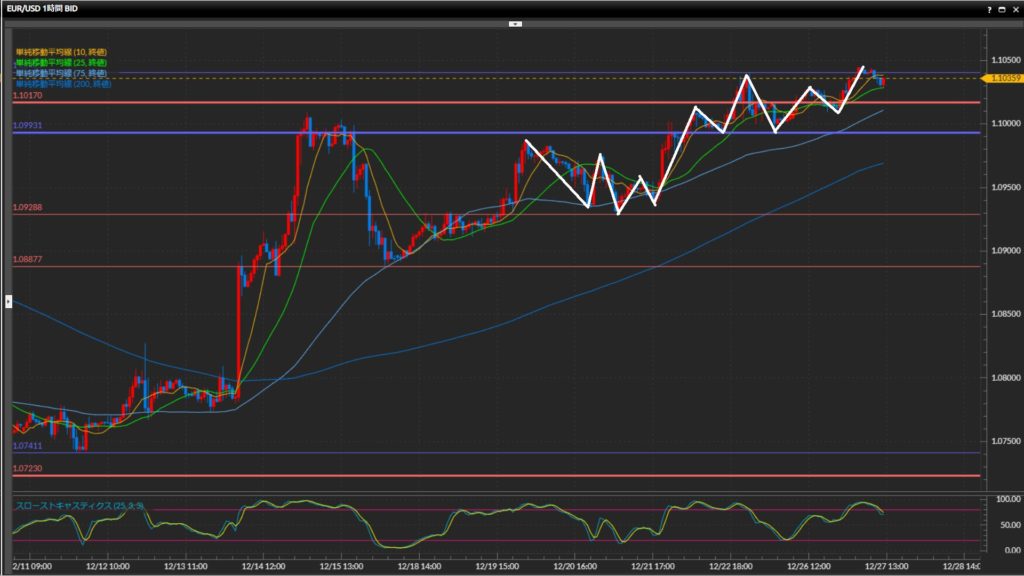
Task: Click the 12/15 13:00 time axis label
Action: point(341,566)
